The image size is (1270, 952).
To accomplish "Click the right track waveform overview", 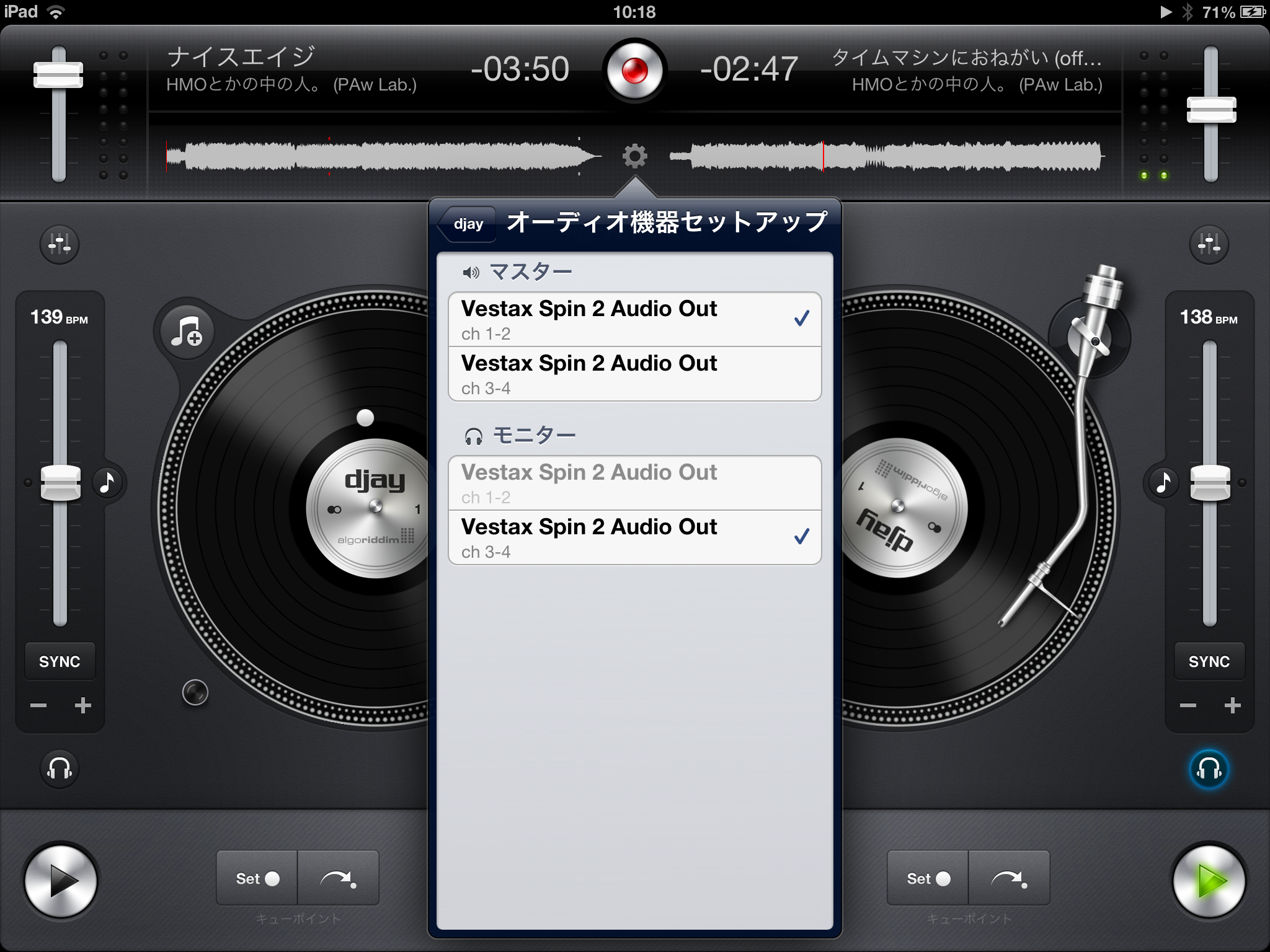I will tap(887, 156).
